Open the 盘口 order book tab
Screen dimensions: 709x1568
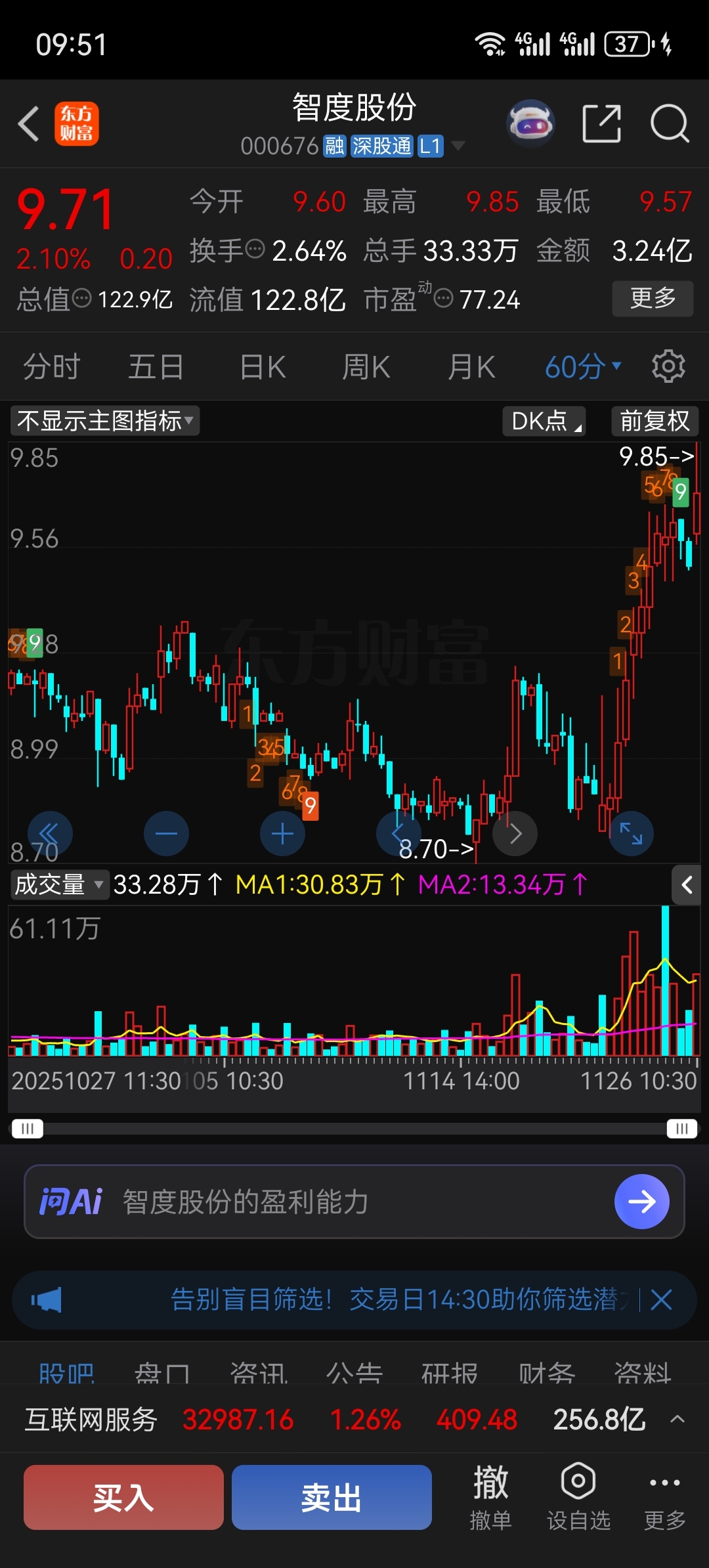point(162,1372)
